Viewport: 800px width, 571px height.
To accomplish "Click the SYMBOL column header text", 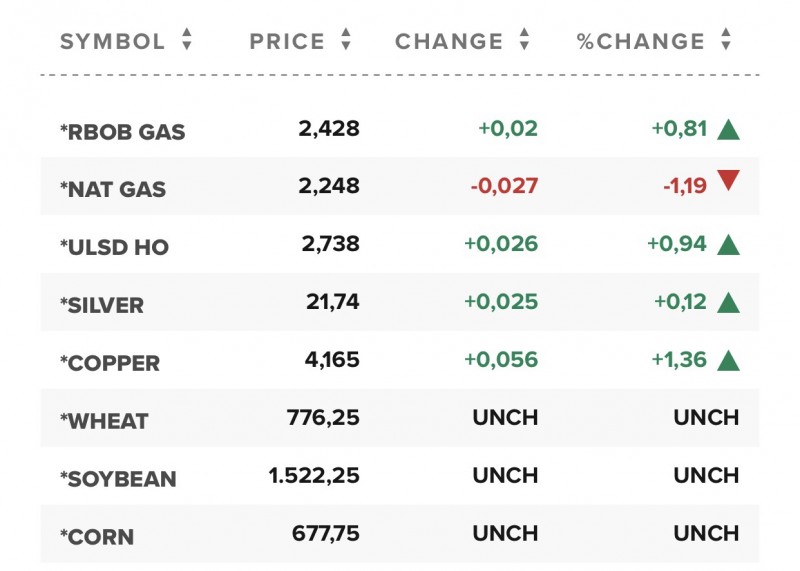I will (x=113, y=42).
